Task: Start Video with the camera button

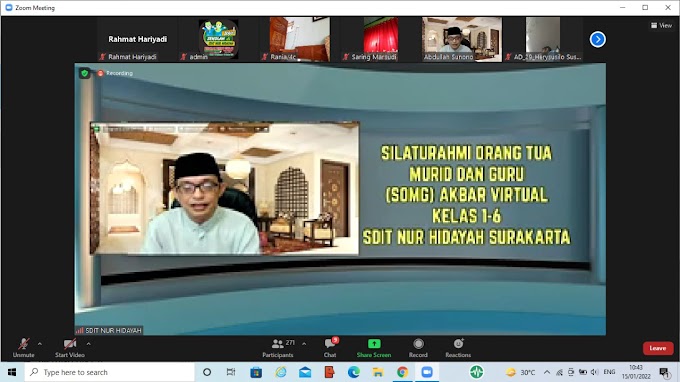Action: (x=69, y=348)
